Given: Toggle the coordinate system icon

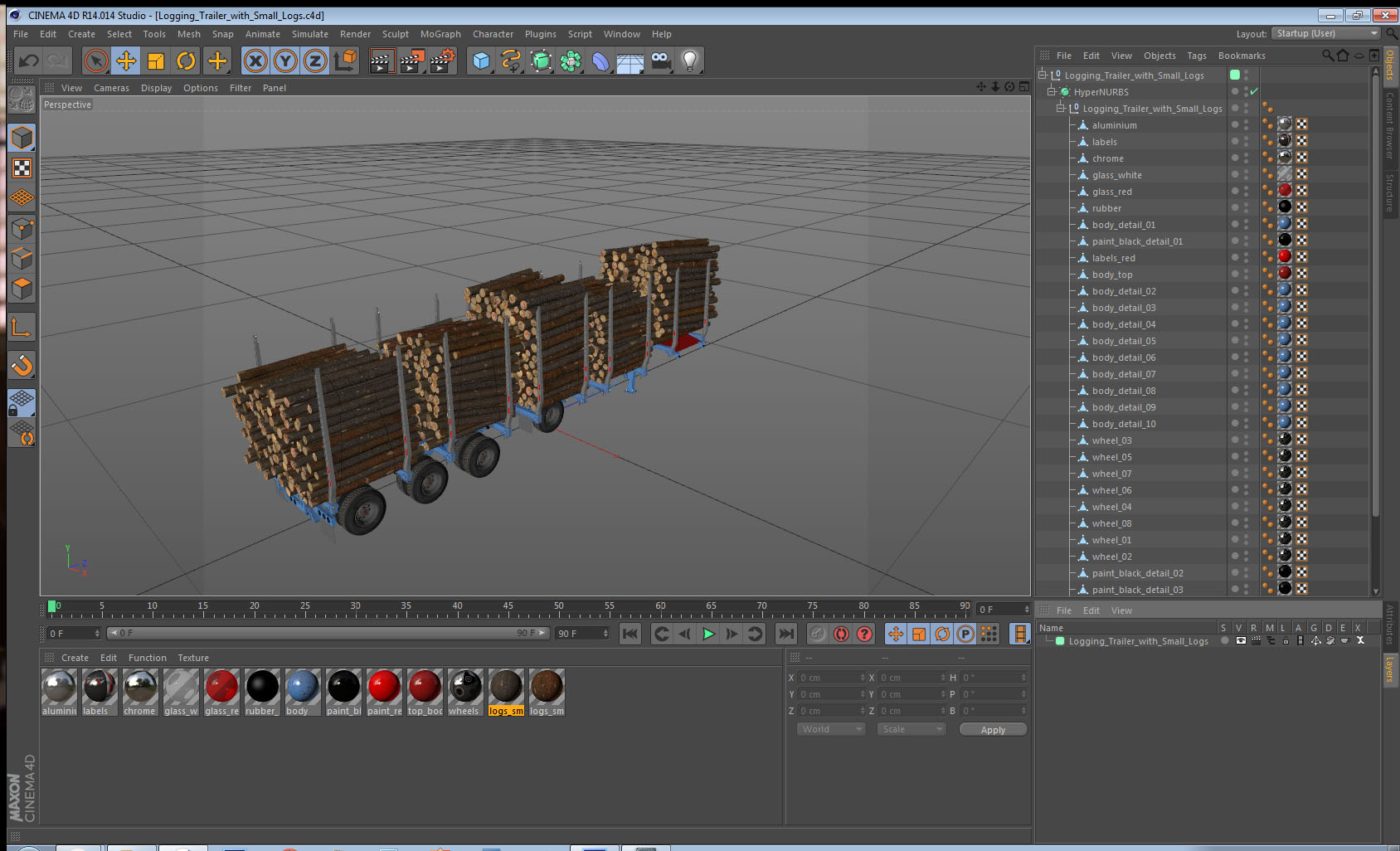Looking at the screenshot, I should coord(345,61).
